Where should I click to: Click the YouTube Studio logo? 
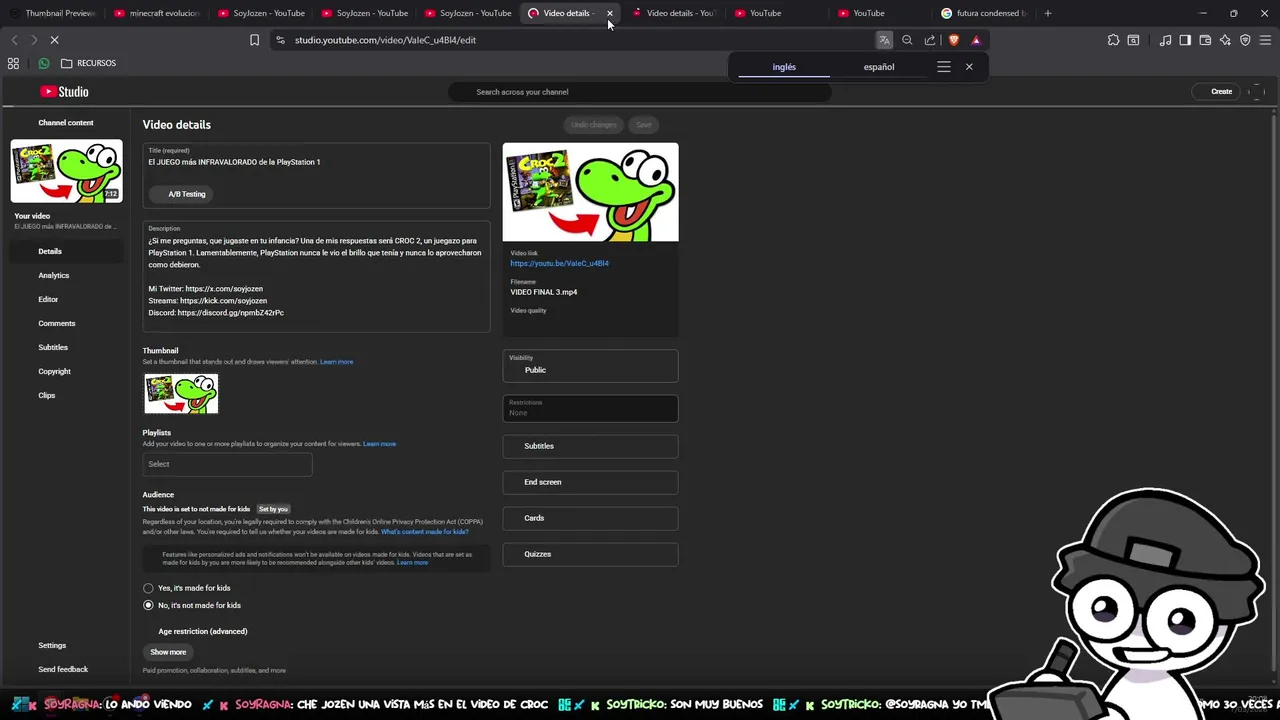click(x=64, y=91)
